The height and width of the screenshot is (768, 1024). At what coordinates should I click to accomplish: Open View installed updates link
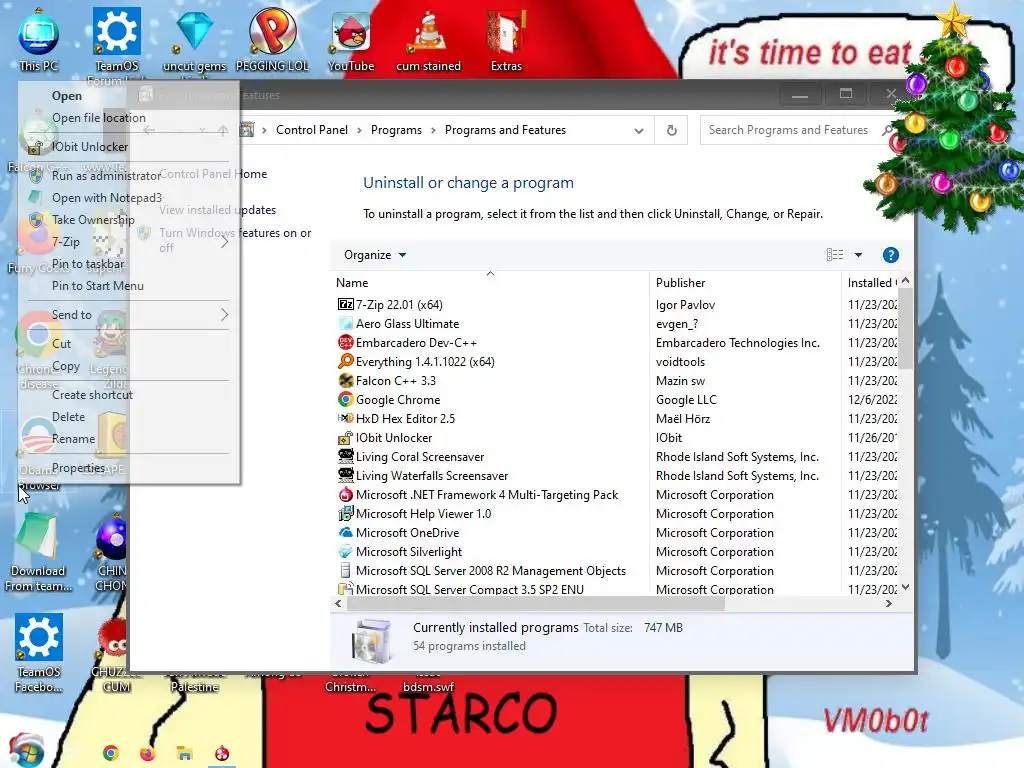coord(217,210)
